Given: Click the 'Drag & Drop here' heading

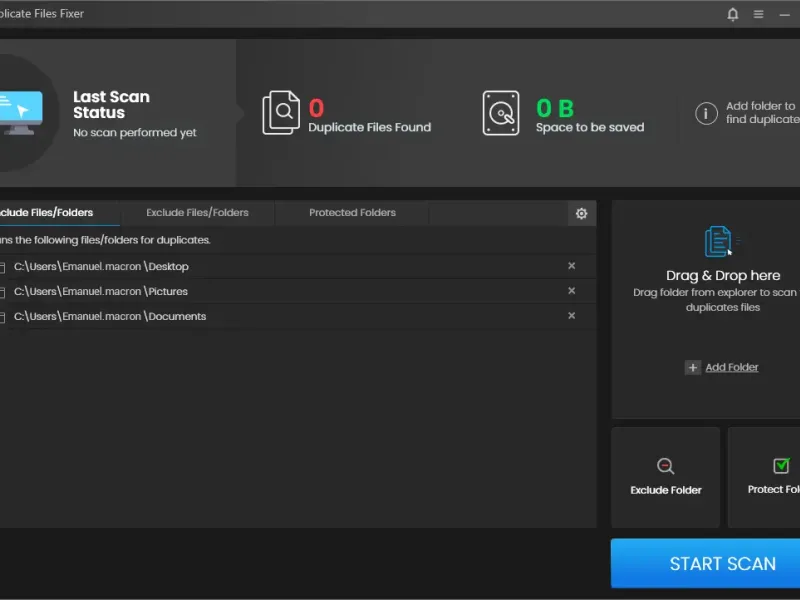Looking at the screenshot, I should point(723,276).
